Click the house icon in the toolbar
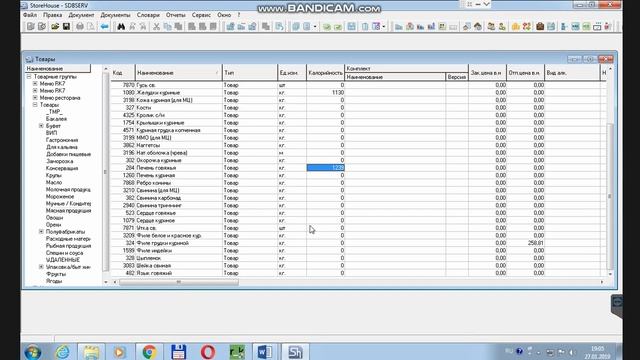 click(478, 27)
